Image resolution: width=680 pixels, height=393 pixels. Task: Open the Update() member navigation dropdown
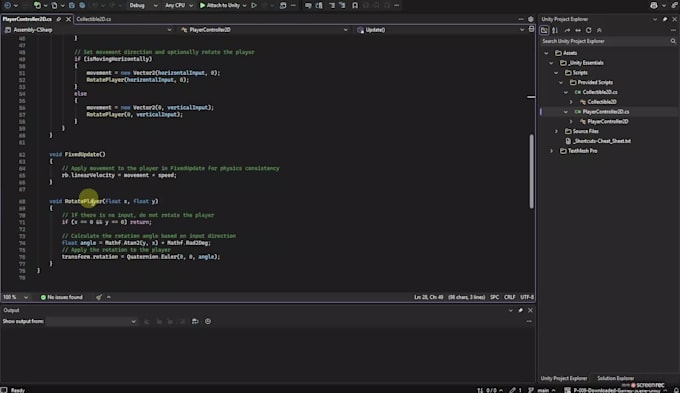click(440, 30)
